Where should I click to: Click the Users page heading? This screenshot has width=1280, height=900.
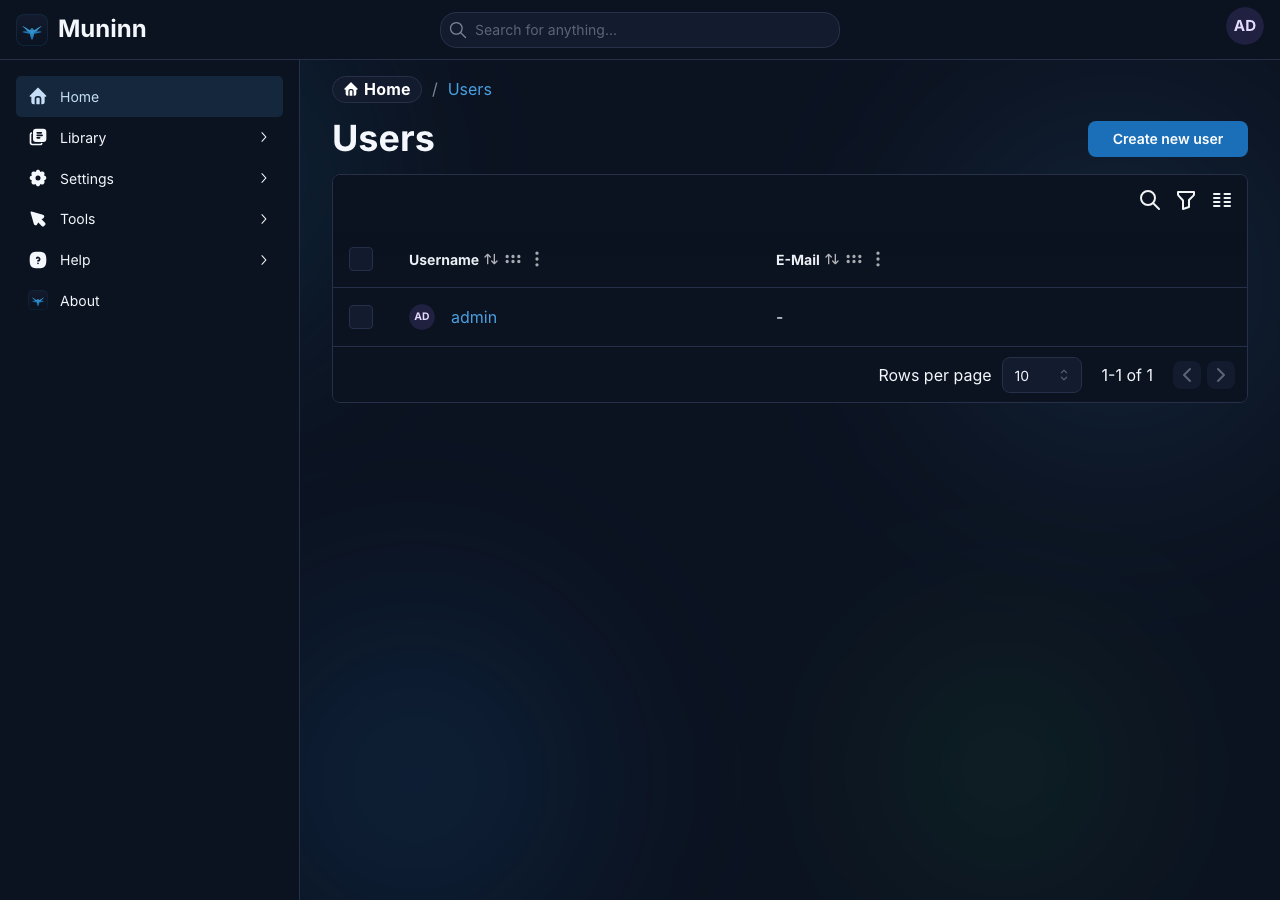click(383, 139)
